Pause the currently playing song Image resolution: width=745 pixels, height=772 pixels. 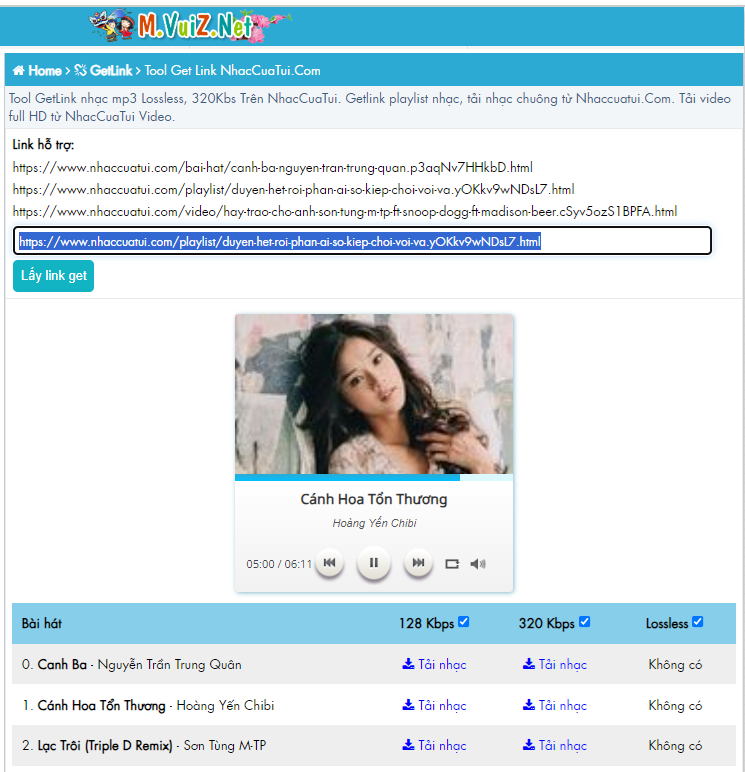374,563
